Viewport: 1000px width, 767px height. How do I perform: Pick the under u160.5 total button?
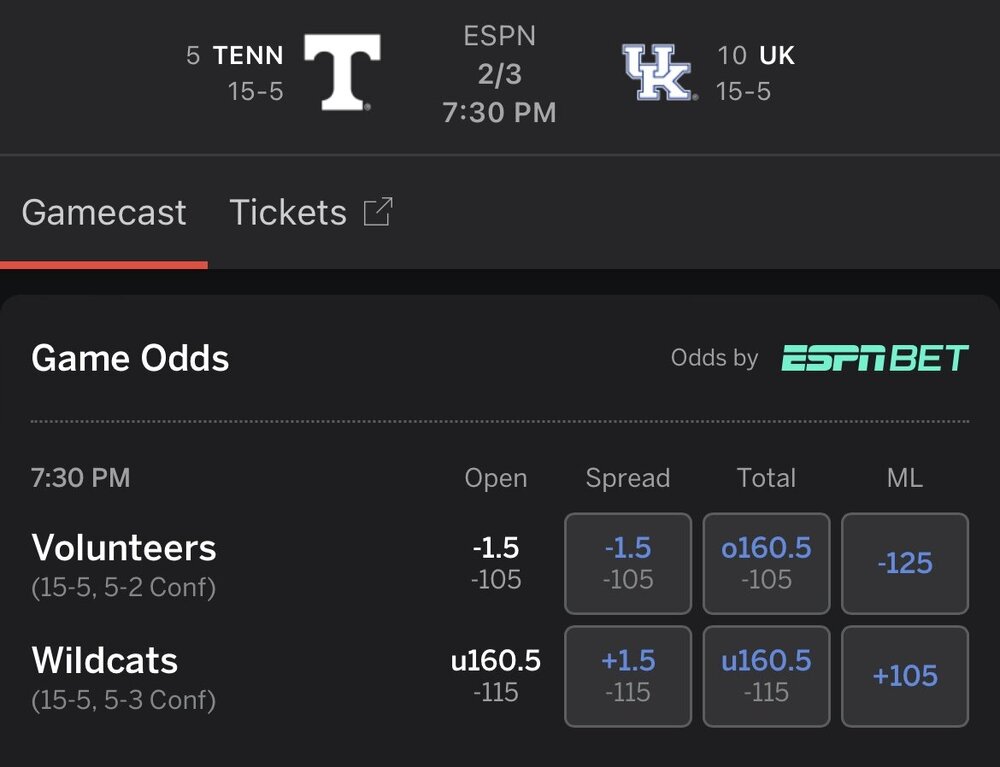[x=766, y=676]
